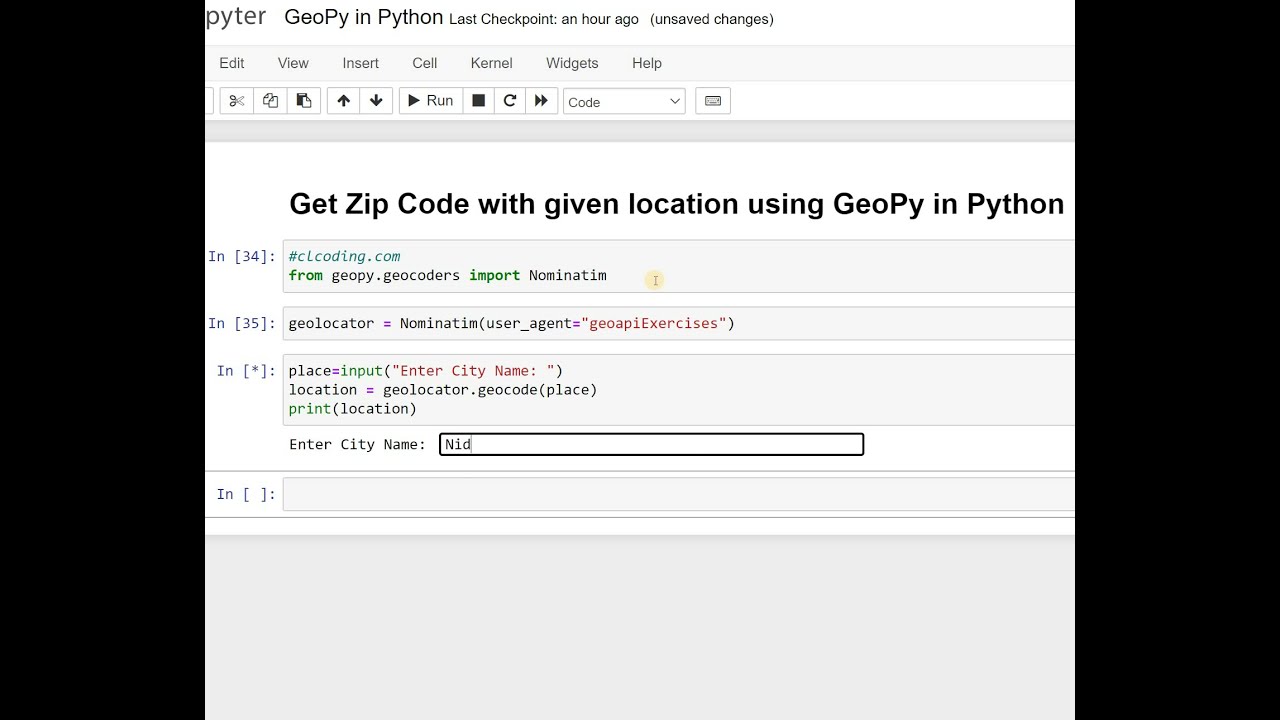
Task: Paste cells below icon
Action: pyautogui.click(x=304, y=101)
